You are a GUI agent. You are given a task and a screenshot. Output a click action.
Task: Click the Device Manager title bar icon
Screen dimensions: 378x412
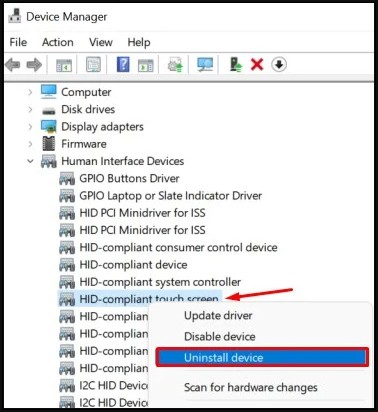[x=15, y=16]
